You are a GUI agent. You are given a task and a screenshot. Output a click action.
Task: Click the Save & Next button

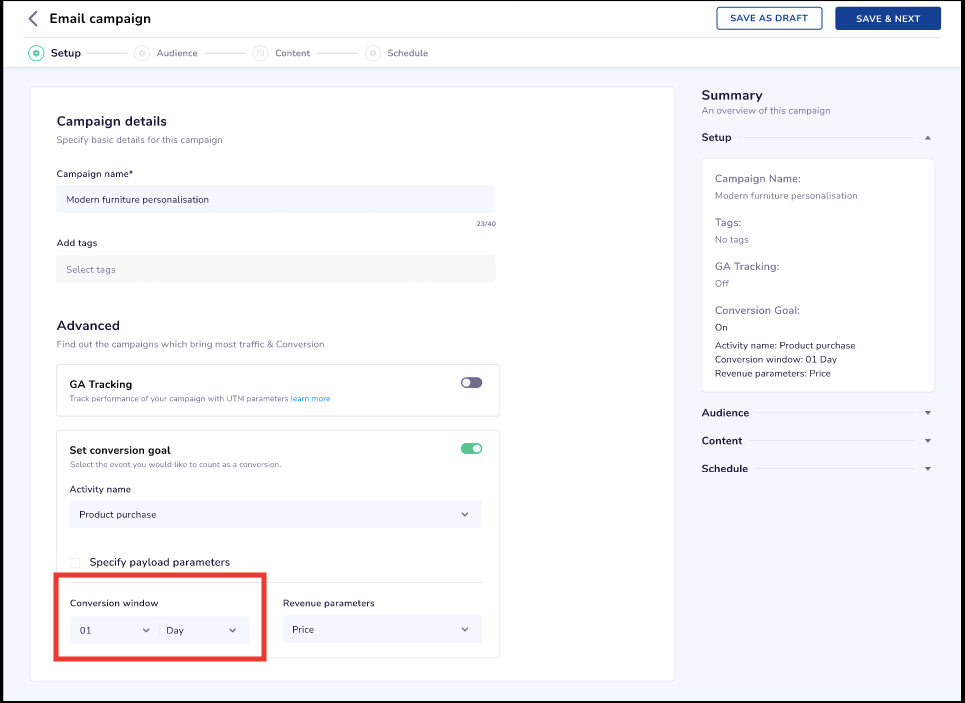(x=888, y=18)
